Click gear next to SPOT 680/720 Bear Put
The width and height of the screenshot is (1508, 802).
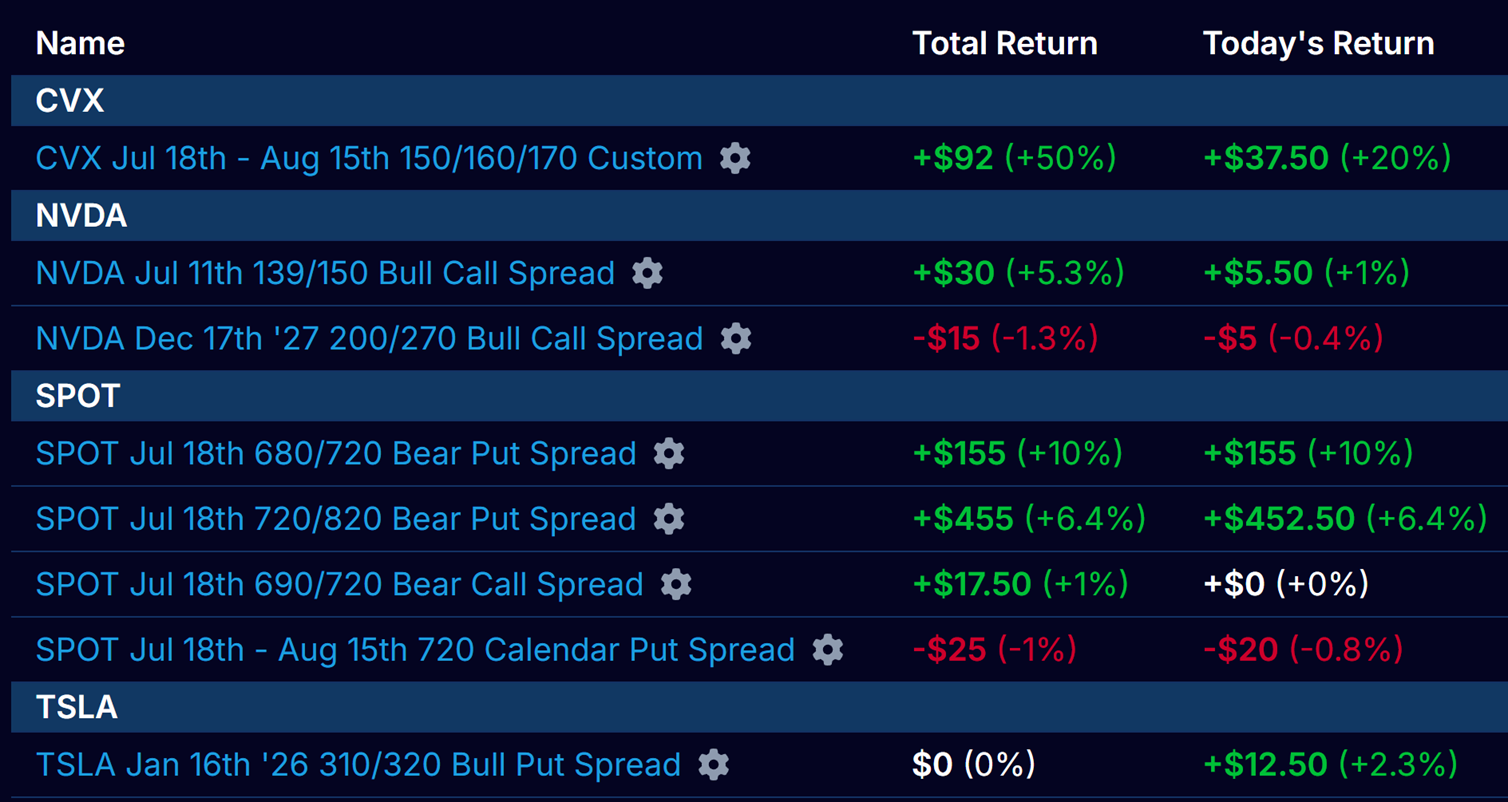click(x=669, y=453)
